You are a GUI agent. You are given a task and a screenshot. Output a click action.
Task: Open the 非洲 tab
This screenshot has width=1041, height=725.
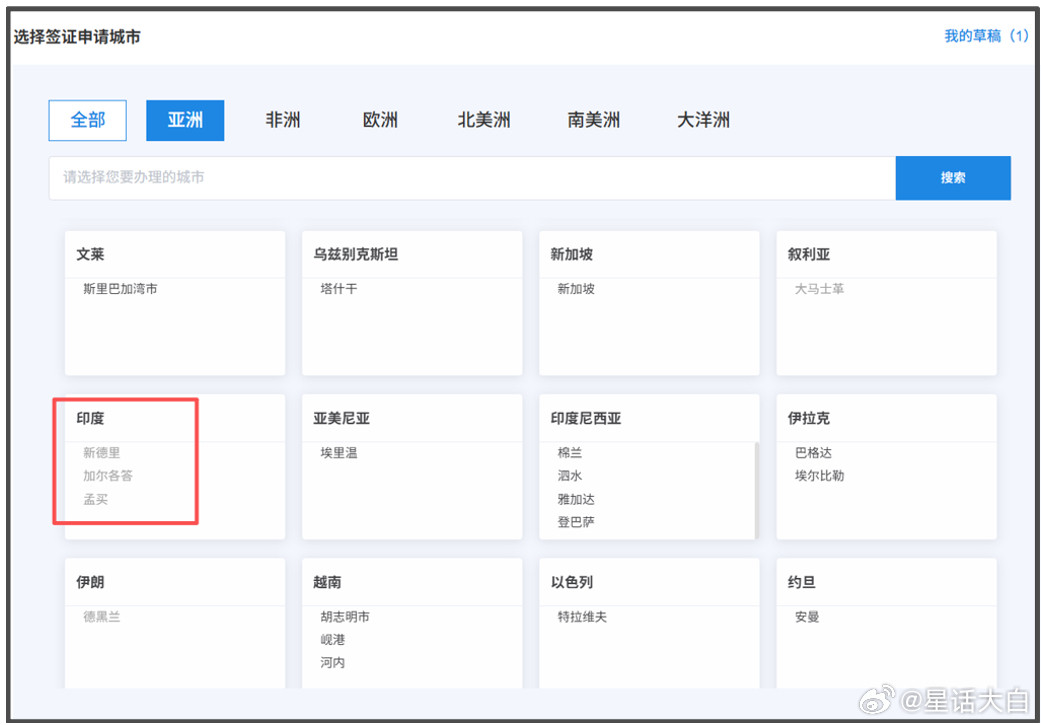coord(282,120)
